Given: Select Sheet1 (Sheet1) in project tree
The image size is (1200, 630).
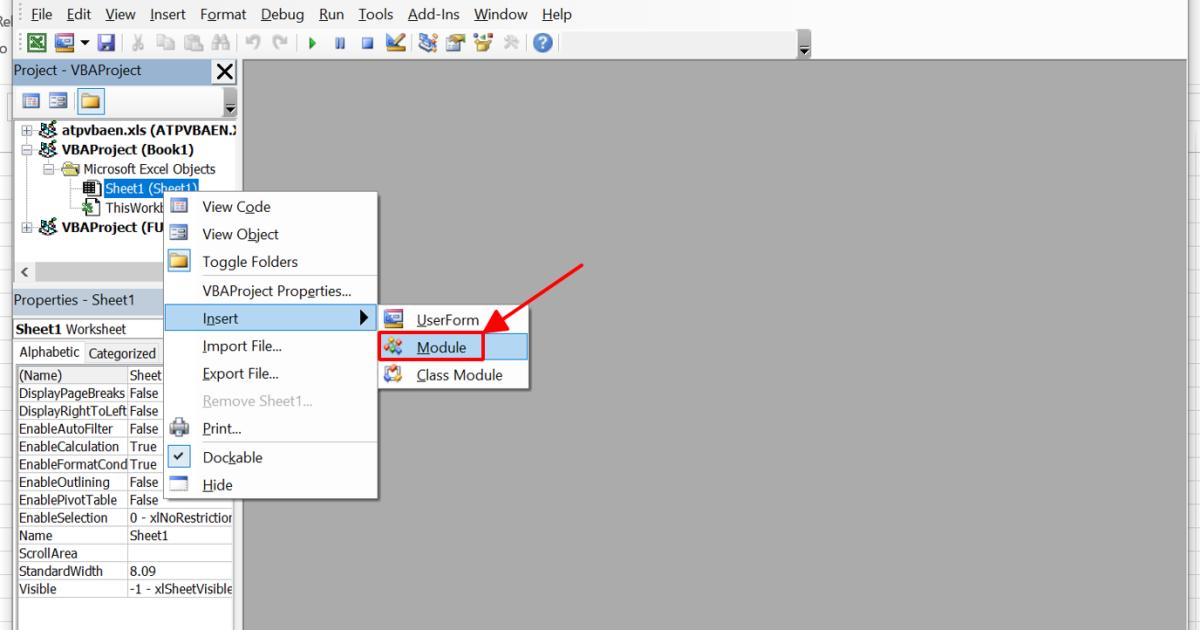Looking at the screenshot, I should pyautogui.click(x=151, y=188).
